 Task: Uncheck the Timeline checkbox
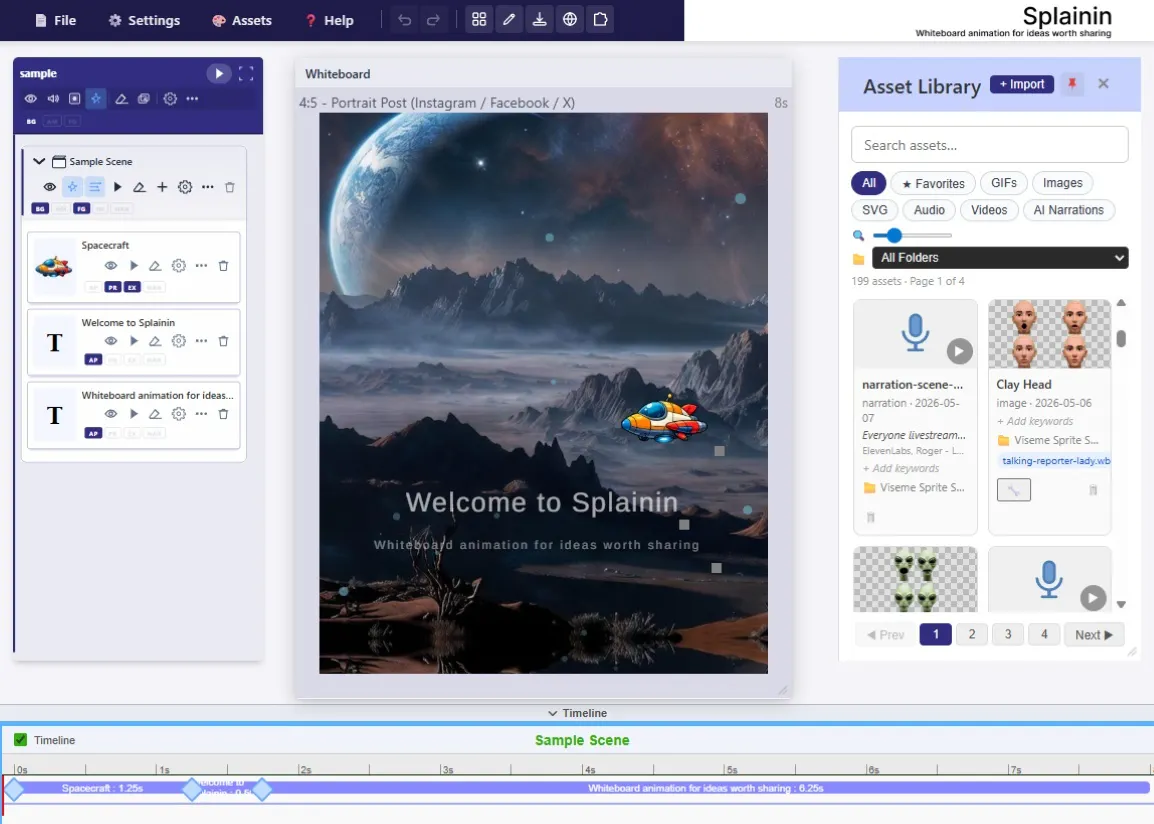click(x=21, y=739)
